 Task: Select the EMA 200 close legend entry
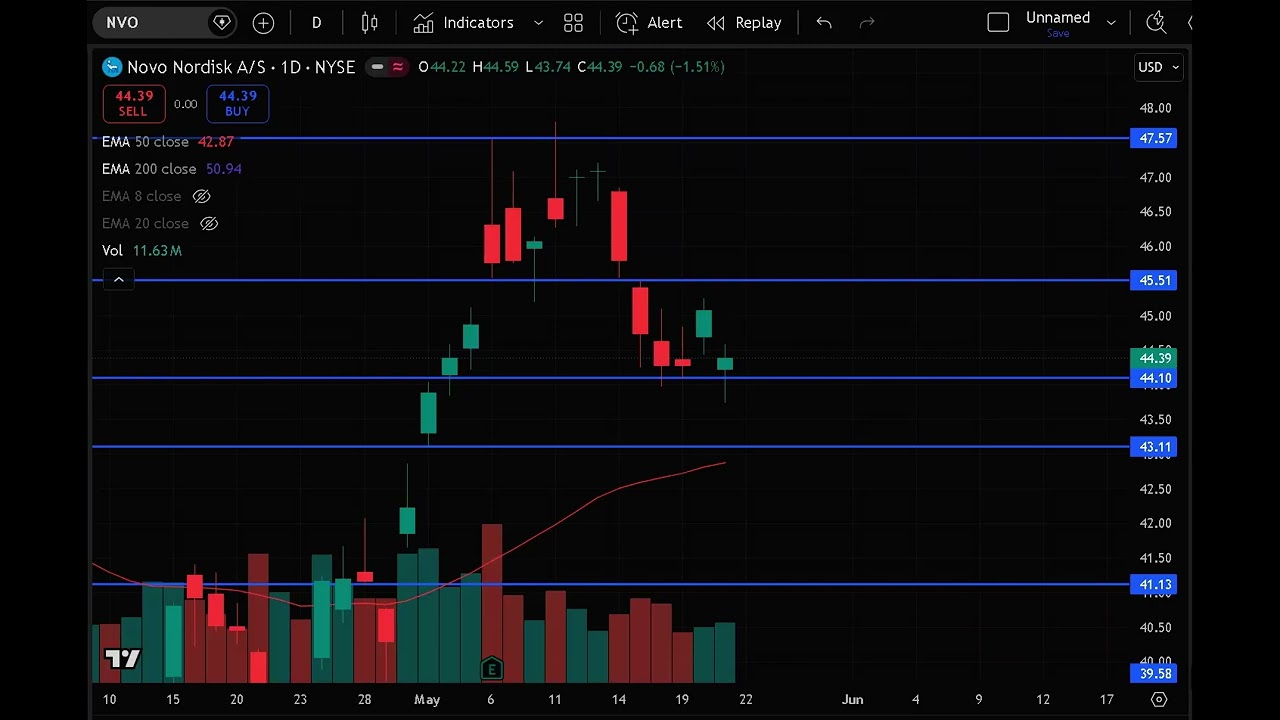pyautogui.click(x=171, y=169)
